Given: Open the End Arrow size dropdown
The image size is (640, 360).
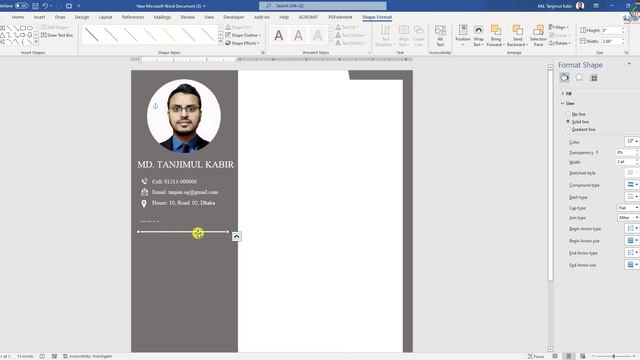Looking at the screenshot, I should pos(632,264).
